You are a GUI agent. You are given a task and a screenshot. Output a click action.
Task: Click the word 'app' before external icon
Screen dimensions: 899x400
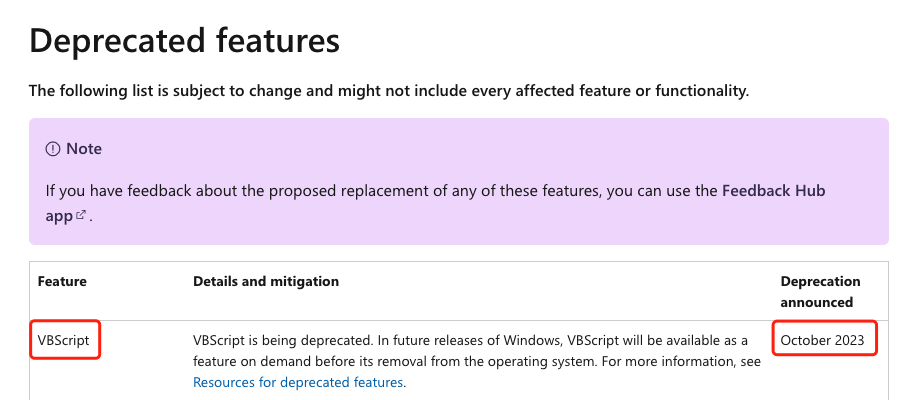tap(59, 217)
